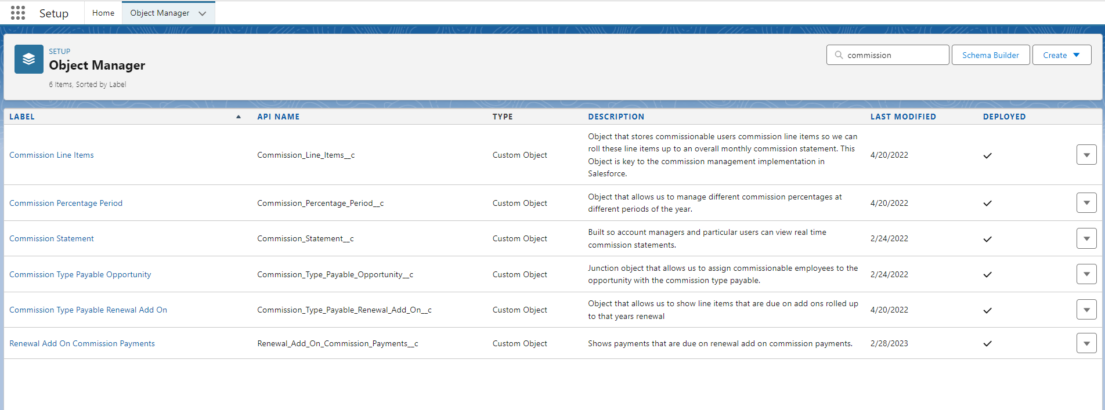Screen dimensions: 1105x410
Task: Open the Commission Statement object link
Action: point(51,238)
